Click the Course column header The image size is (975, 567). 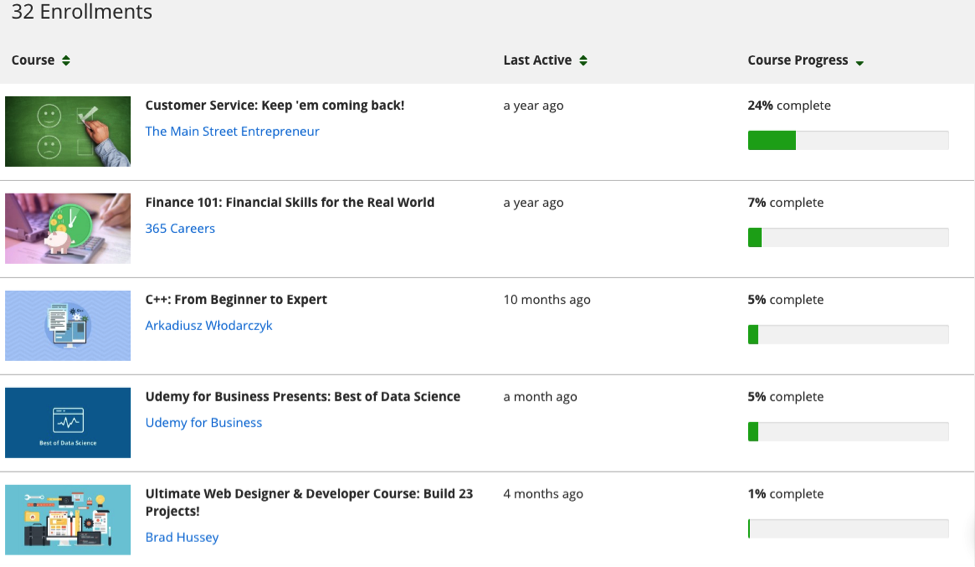[x=33, y=60]
